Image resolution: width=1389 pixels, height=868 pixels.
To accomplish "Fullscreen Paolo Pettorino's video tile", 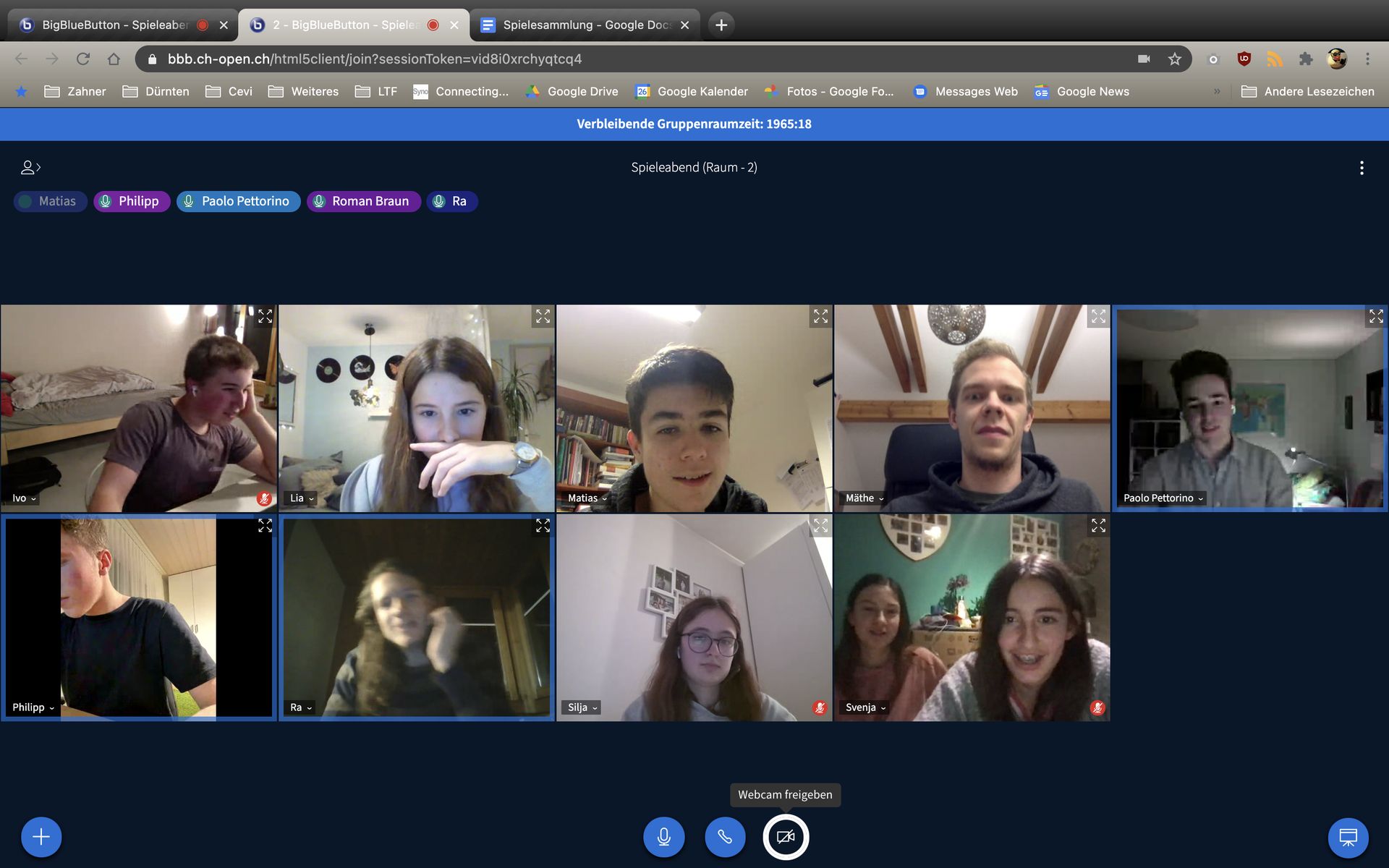I will [x=1375, y=316].
